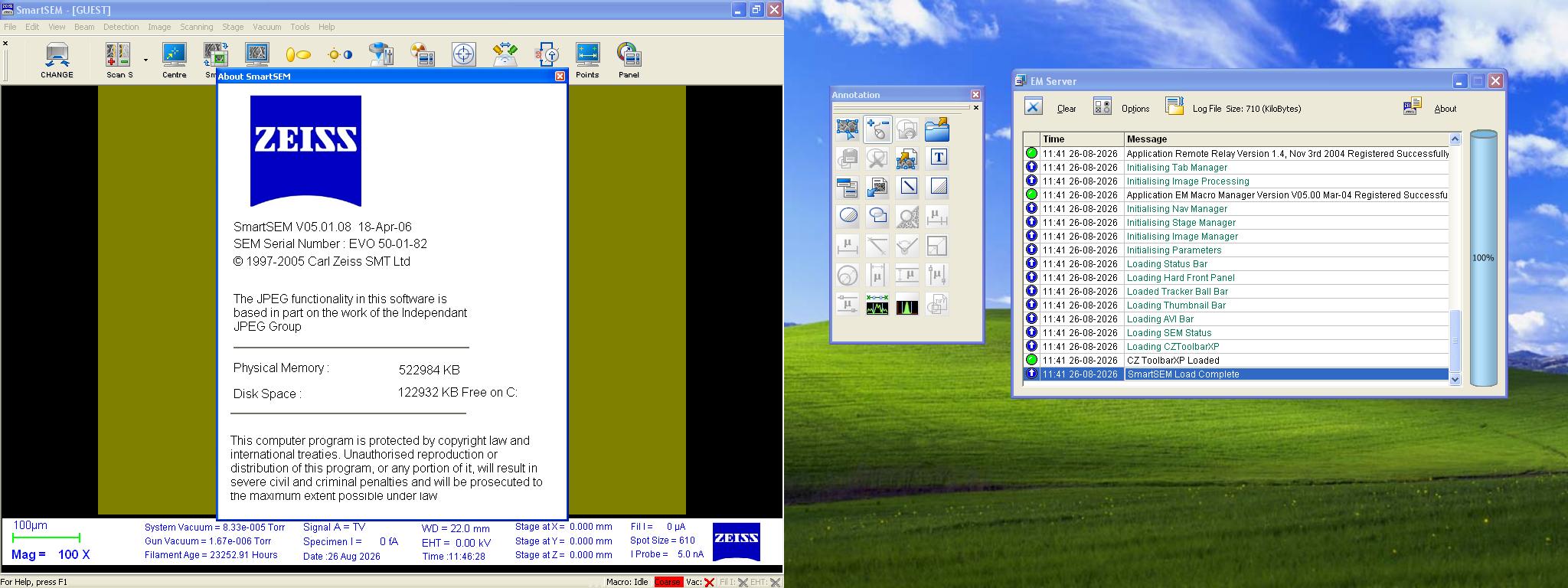Click the EM Server log scroll-up arrow
Screen dimensions: 1568x588
click(1455, 139)
